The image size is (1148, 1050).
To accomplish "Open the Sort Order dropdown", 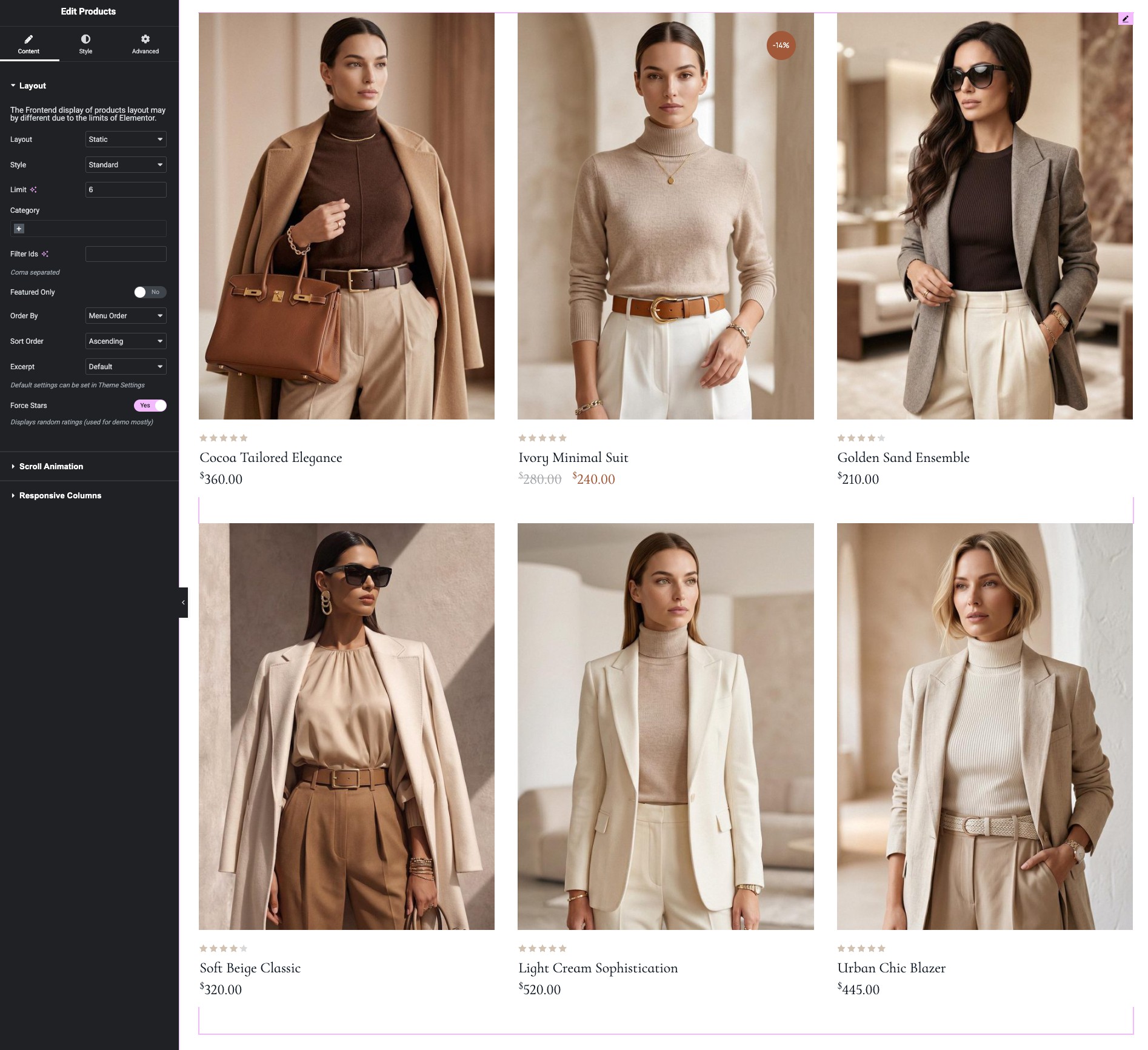I will [125, 341].
